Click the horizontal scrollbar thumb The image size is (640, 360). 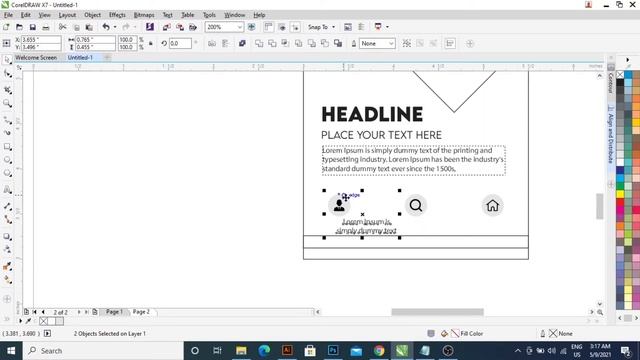(438, 312)
